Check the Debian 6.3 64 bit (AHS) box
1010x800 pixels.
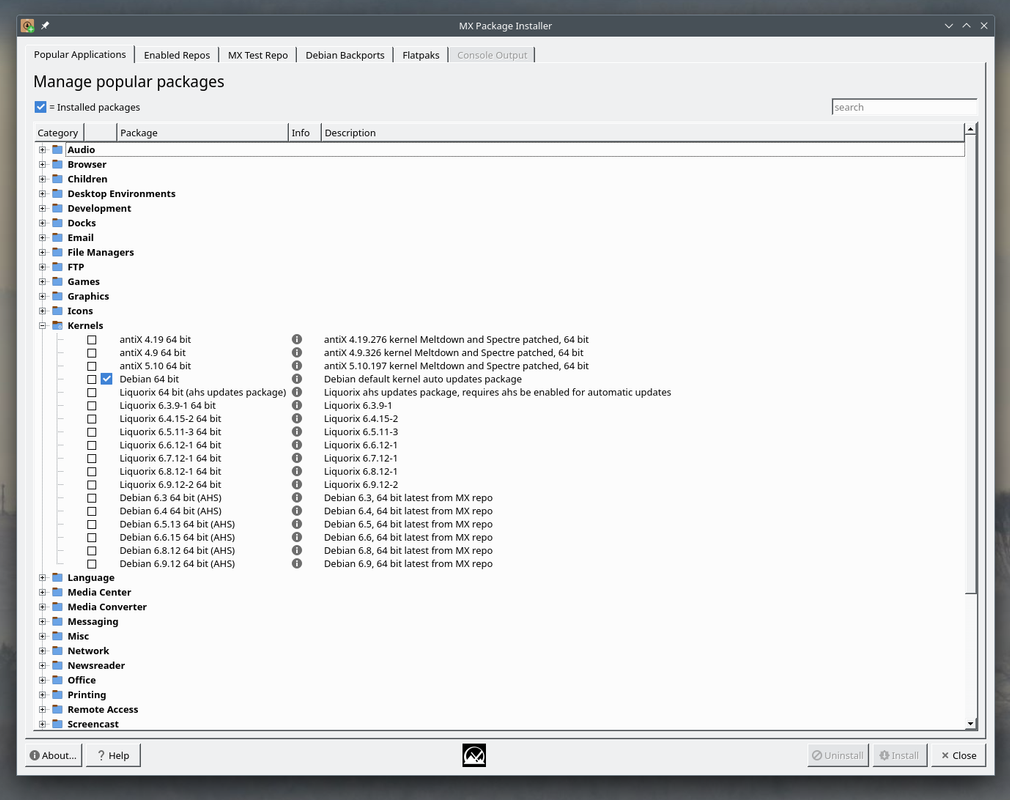click(92, 498)
